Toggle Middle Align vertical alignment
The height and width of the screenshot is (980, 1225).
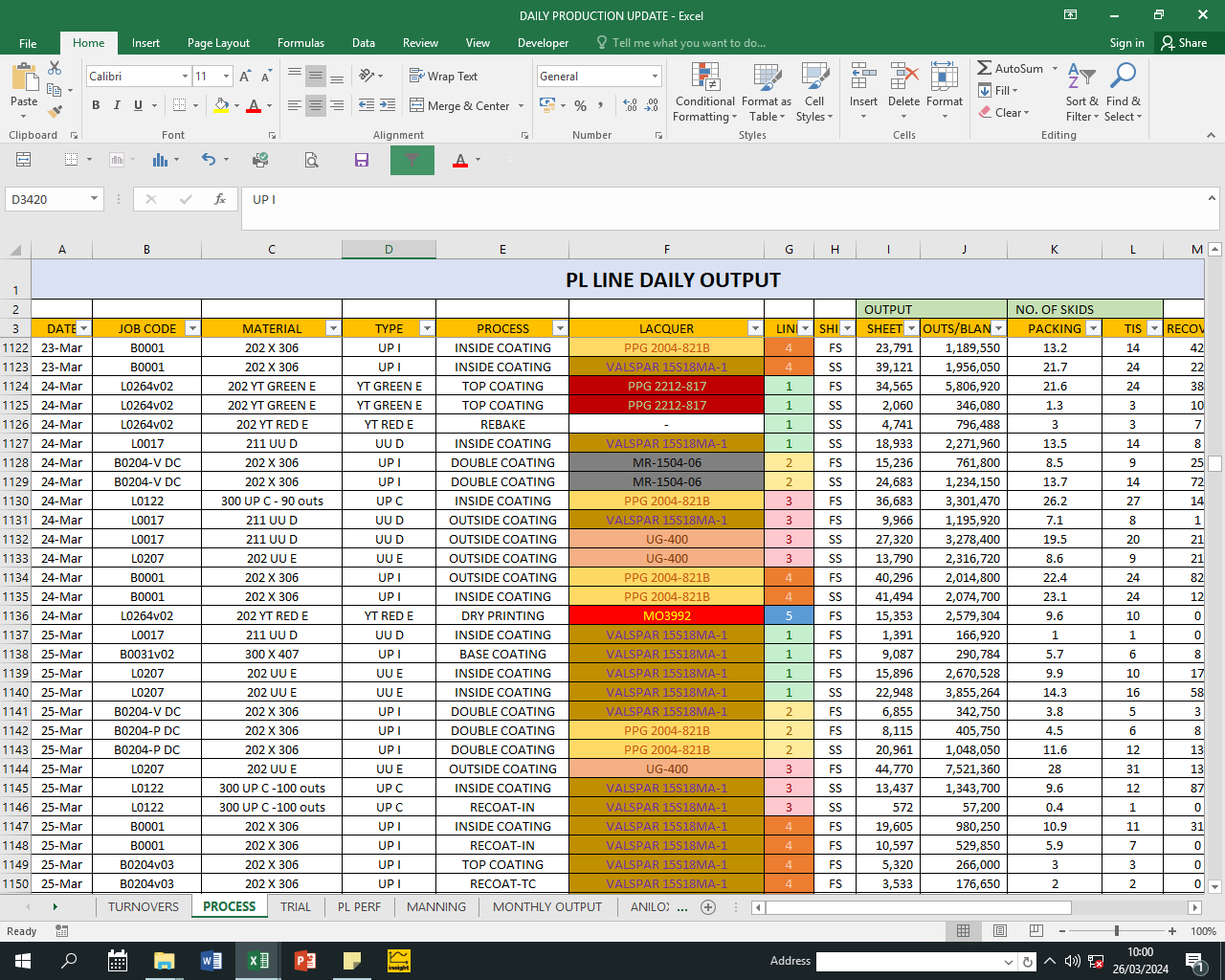316,76
